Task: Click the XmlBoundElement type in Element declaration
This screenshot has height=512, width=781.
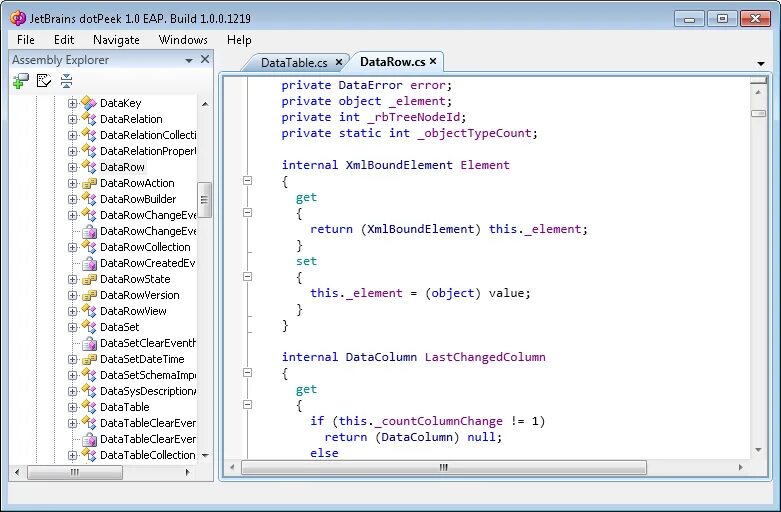Action: tap(399, 165)
